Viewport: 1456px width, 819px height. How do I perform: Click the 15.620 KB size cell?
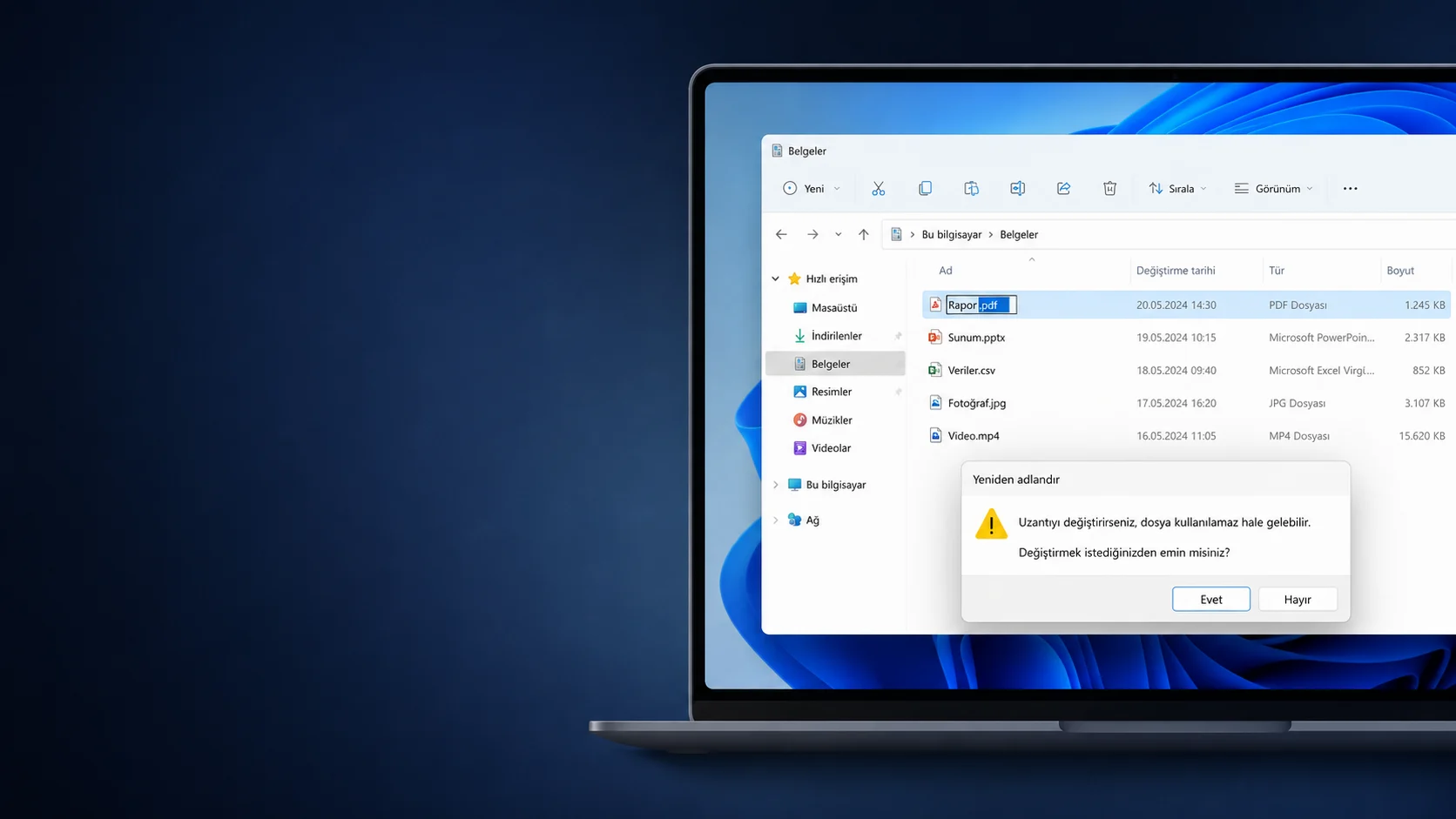1422,435
